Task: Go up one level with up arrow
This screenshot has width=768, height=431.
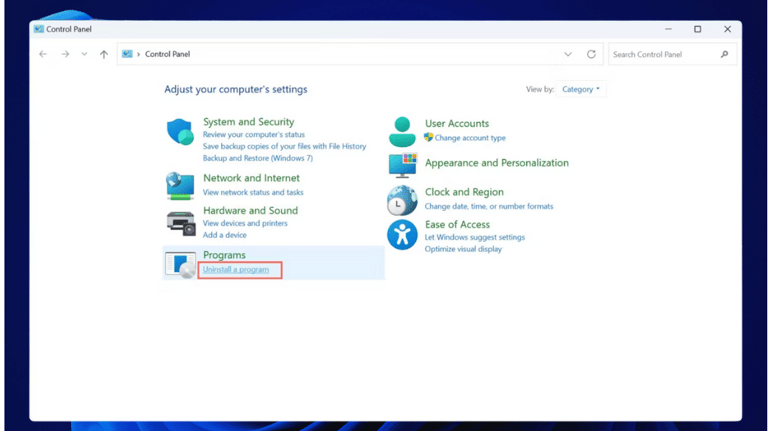Action: (104, 54)
